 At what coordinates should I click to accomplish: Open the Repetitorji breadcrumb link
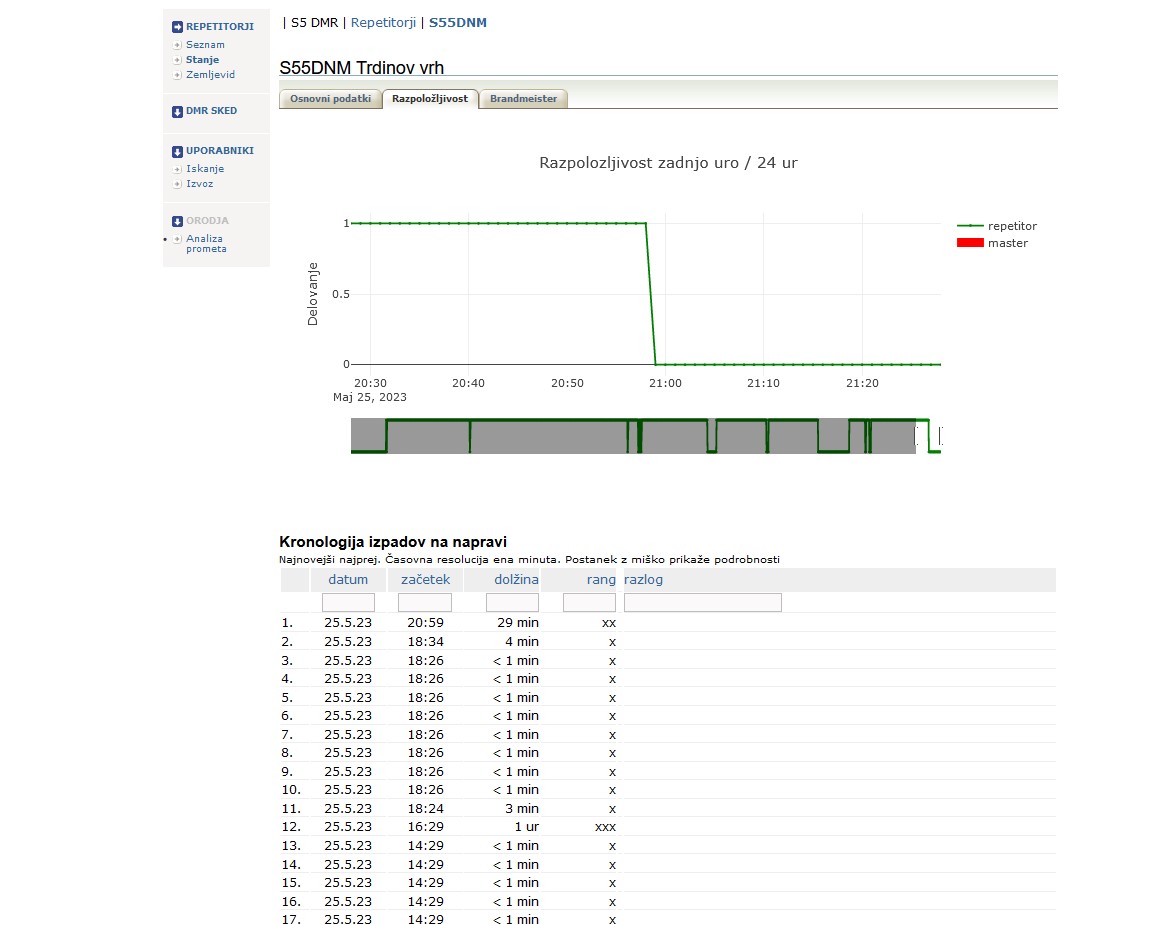click(x=384, y=22)
